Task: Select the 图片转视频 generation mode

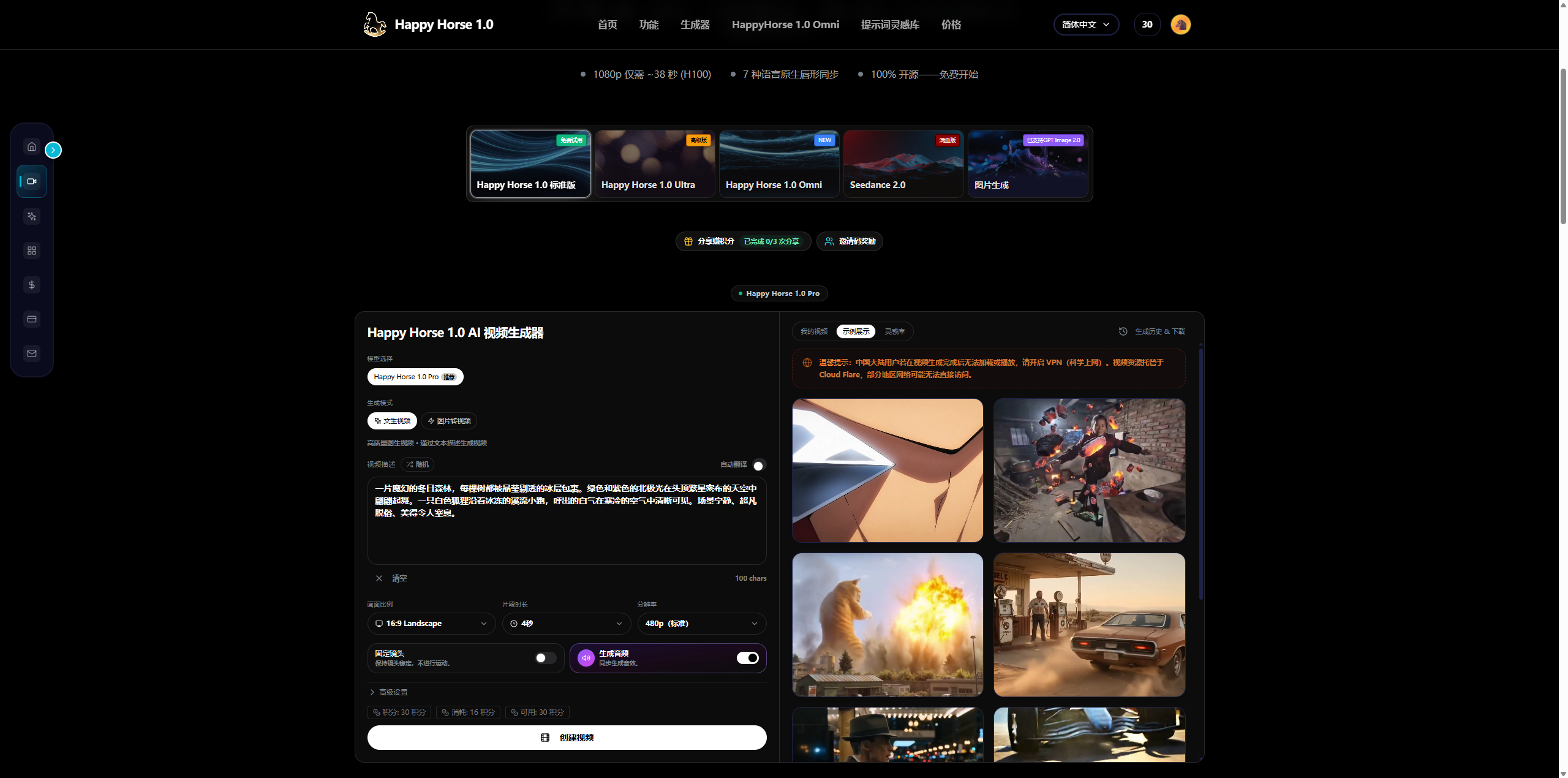Action: pyautogui.click(x=449, y=421)
